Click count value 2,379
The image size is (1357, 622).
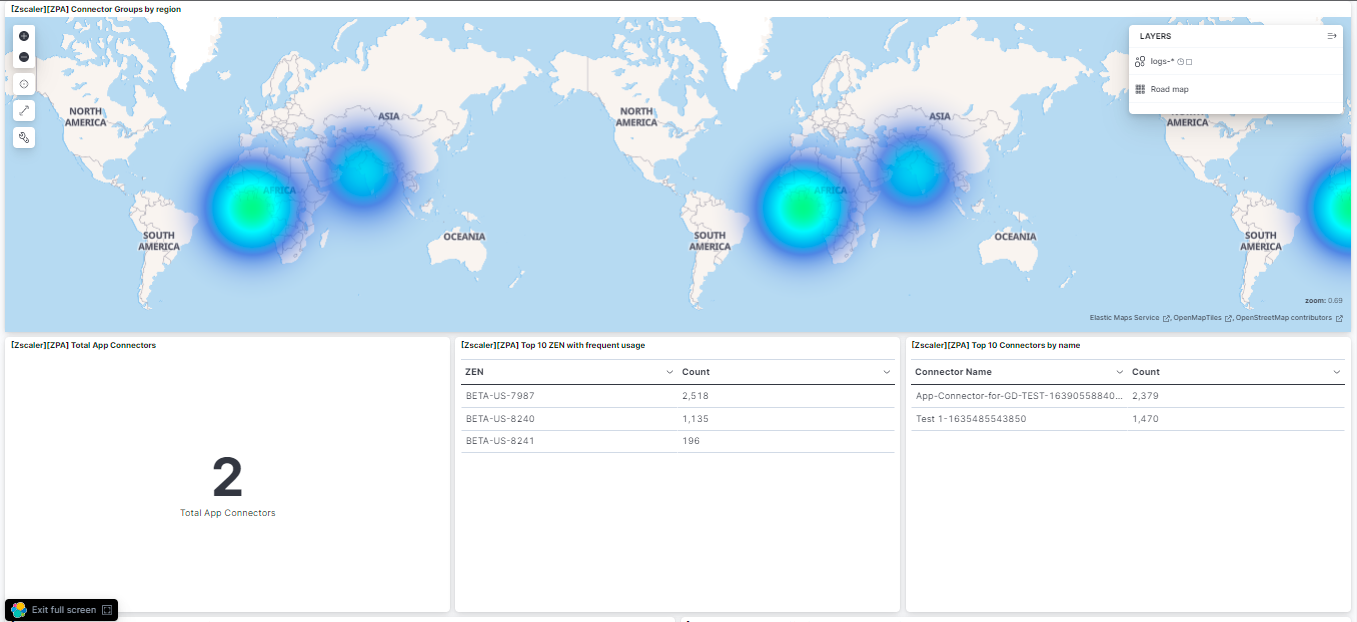tap(1145, 396)
